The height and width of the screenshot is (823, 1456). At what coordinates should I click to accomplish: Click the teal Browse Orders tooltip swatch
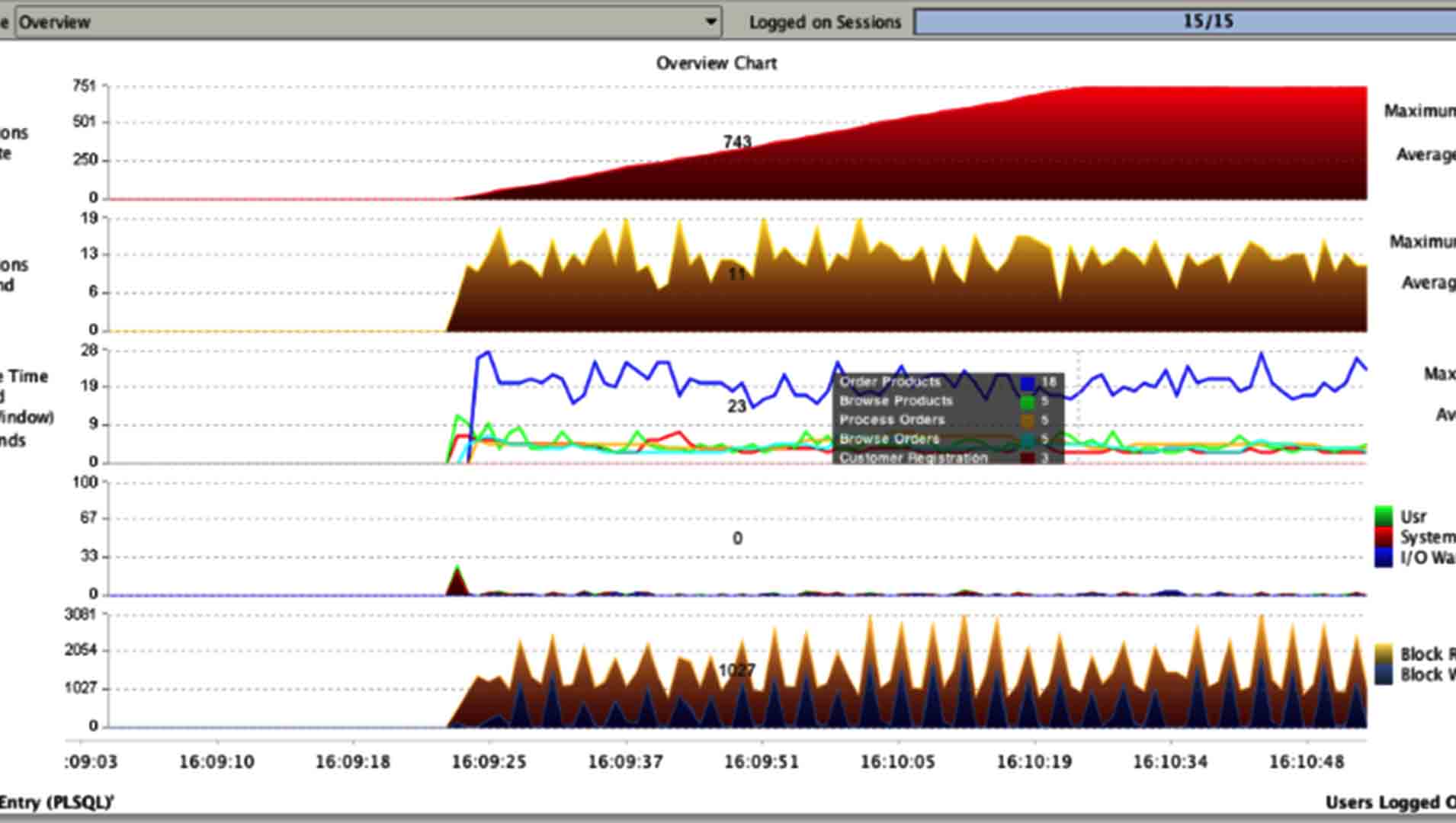click(x=1028, y=440)
